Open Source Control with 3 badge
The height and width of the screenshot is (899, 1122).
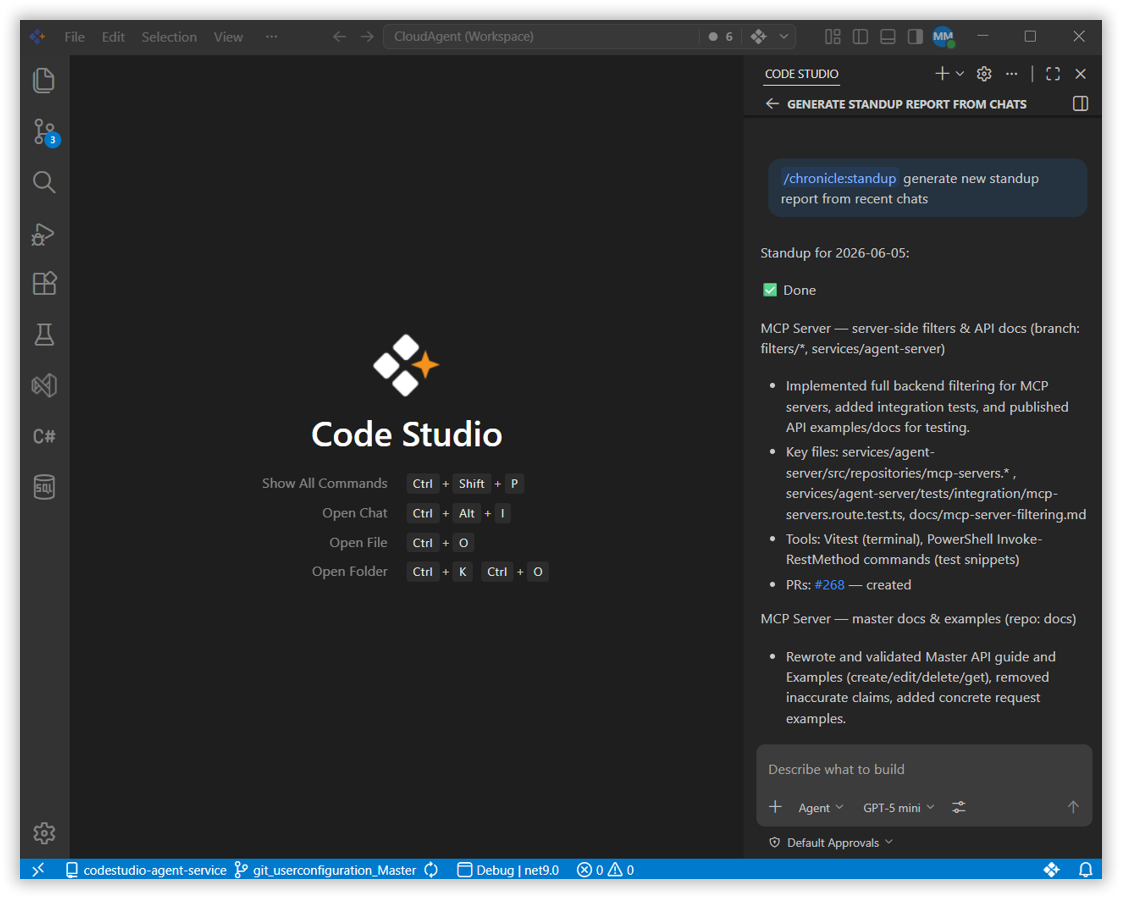pyautogui.click(x=45, y=132)
